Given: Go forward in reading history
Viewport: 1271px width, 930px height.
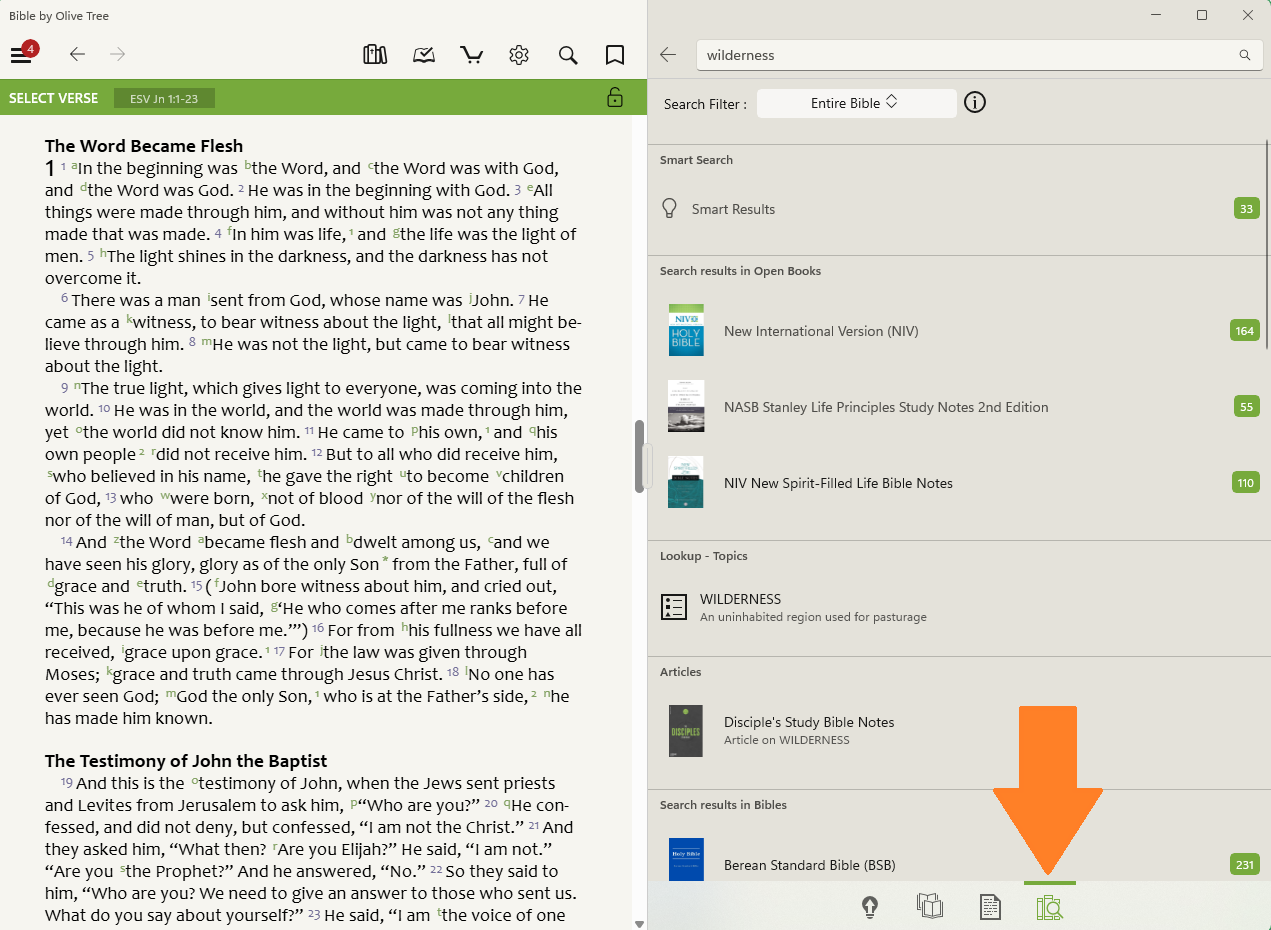Looking at the screenshot, I should [118, 55].
